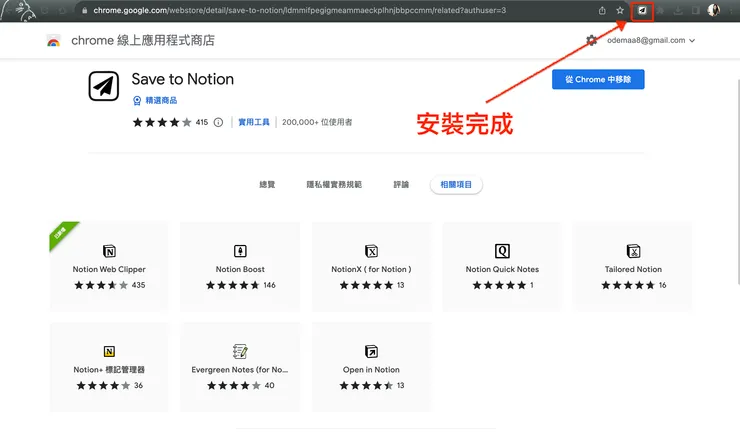Bookmark this page with the star icon
The image size is (740, 437).
point(620,10)
